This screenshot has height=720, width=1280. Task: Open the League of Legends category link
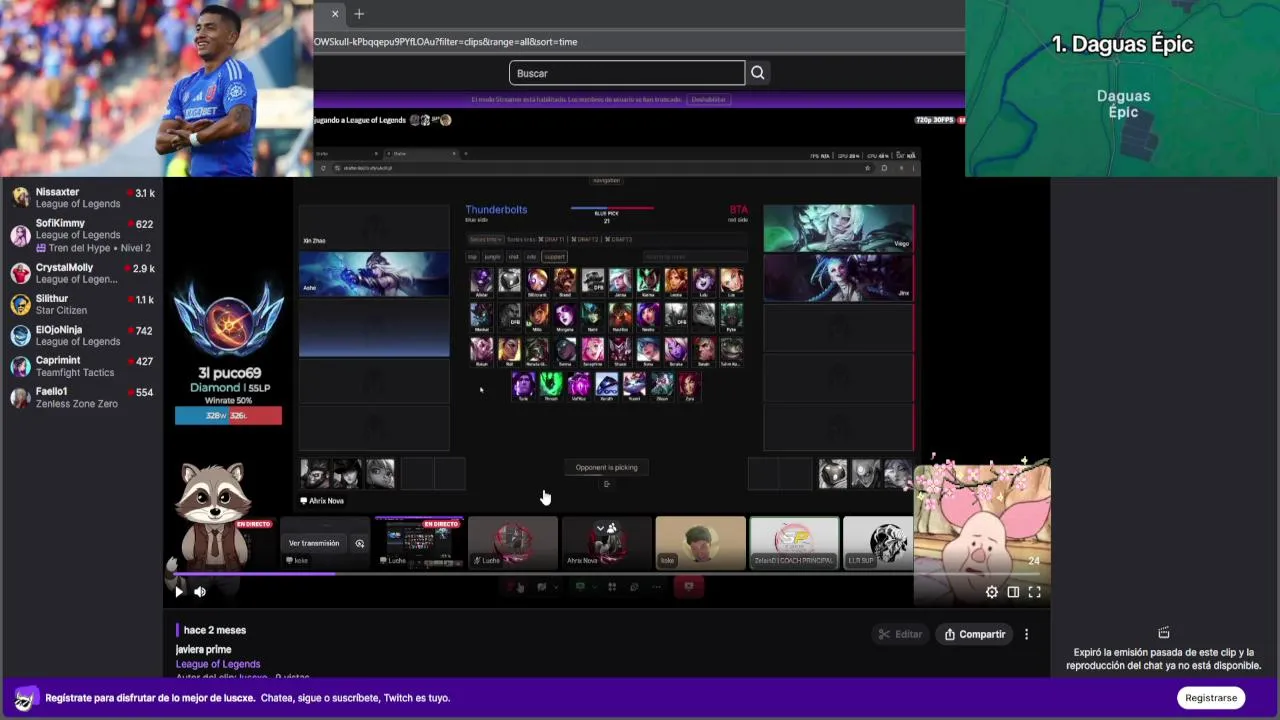218,664
